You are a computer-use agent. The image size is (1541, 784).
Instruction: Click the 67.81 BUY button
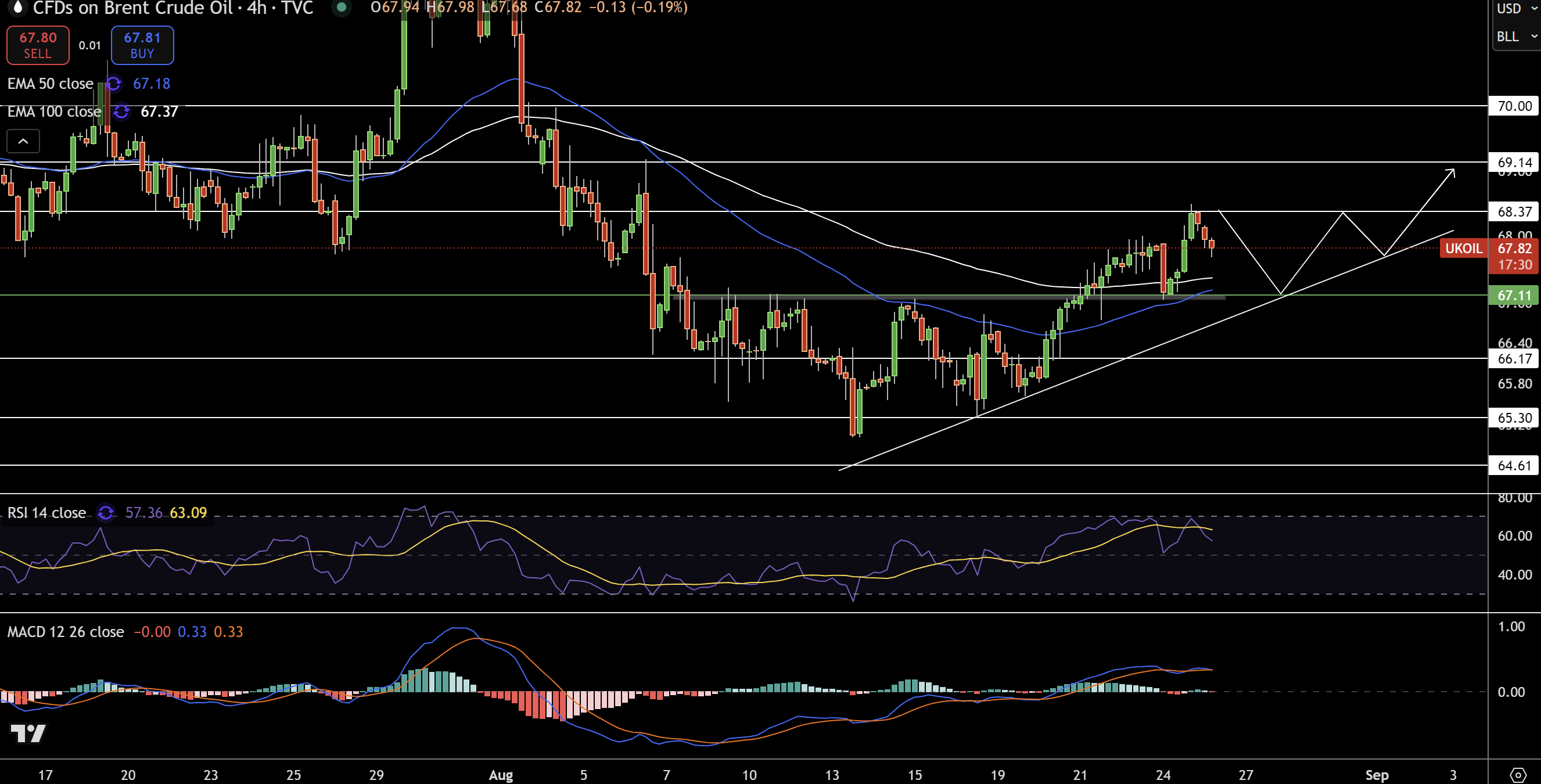coord(142,45)
